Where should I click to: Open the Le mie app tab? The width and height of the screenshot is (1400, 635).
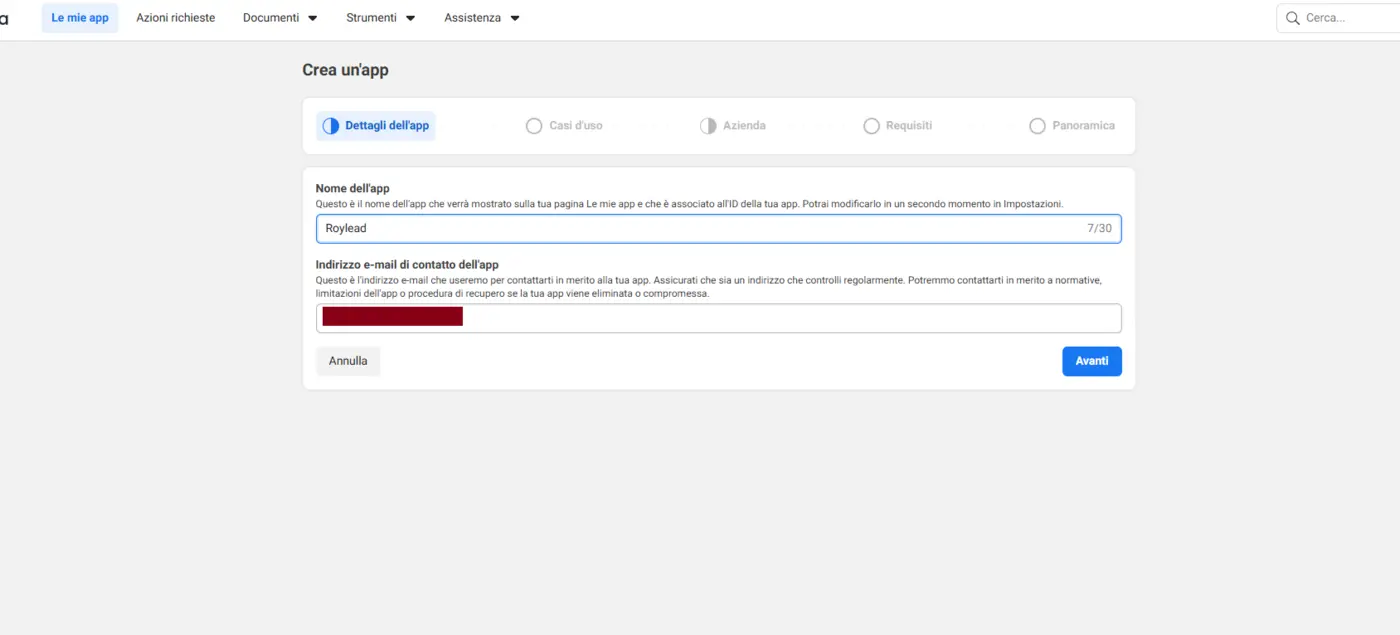pyautogui.click(x=80, y=18)
